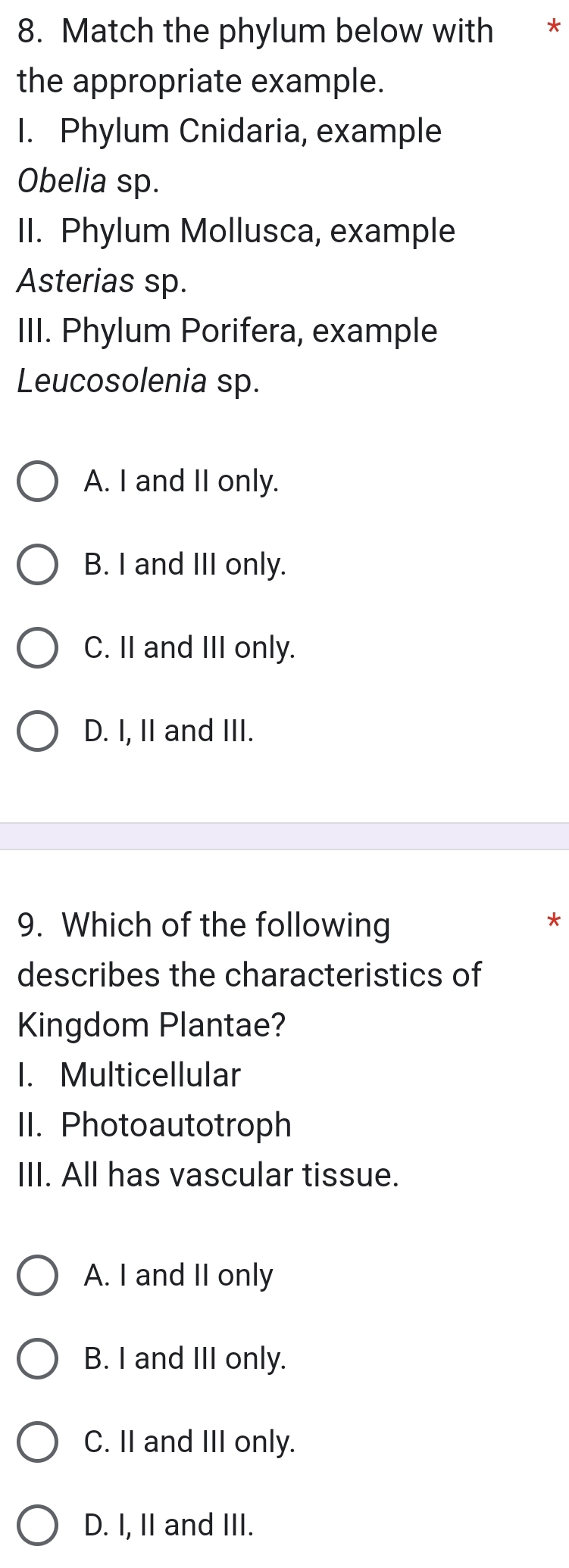
Task: Click the 'All has vascular tissue' list item
Action: [208, 1174]
